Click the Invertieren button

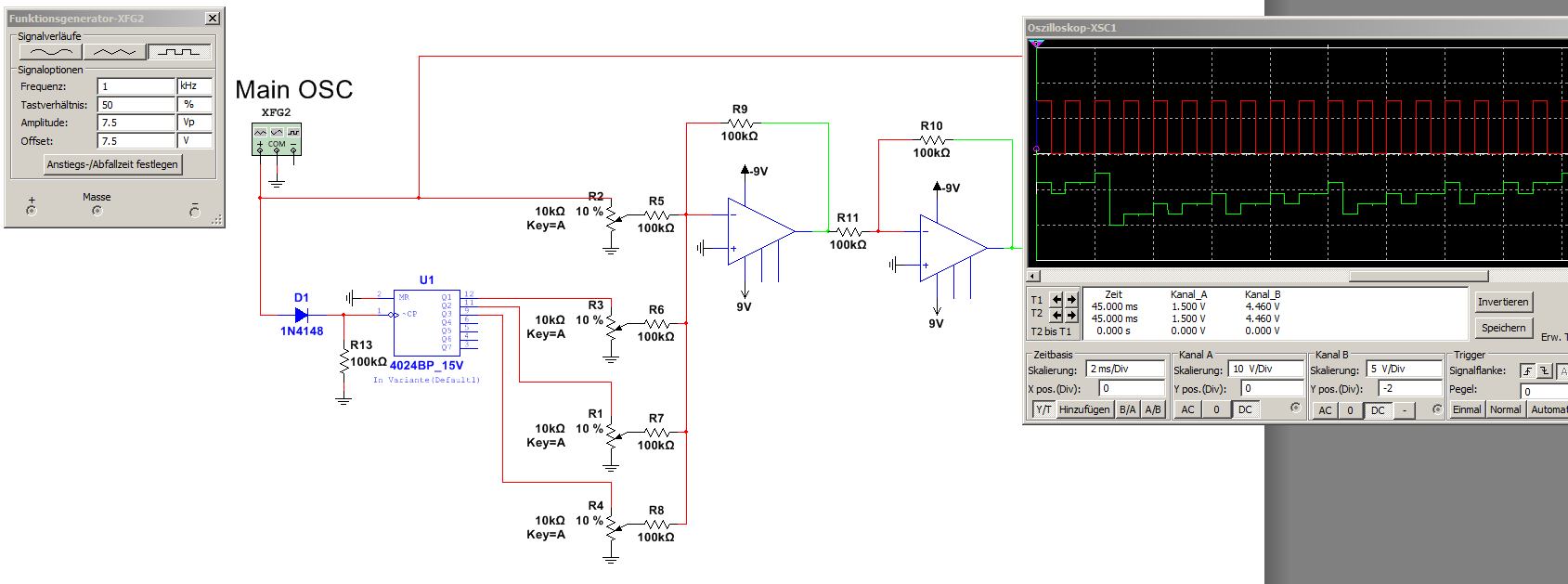tap(1502, 302)
